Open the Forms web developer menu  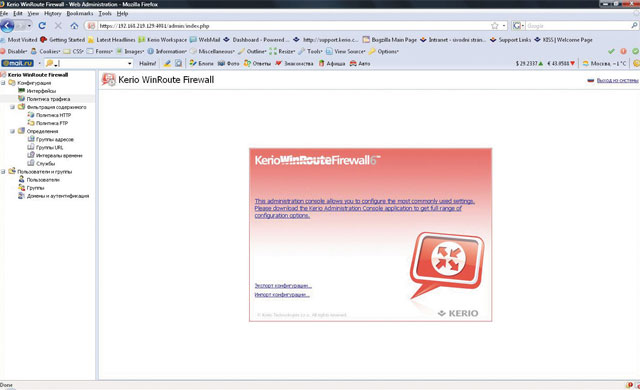(100, 51)
